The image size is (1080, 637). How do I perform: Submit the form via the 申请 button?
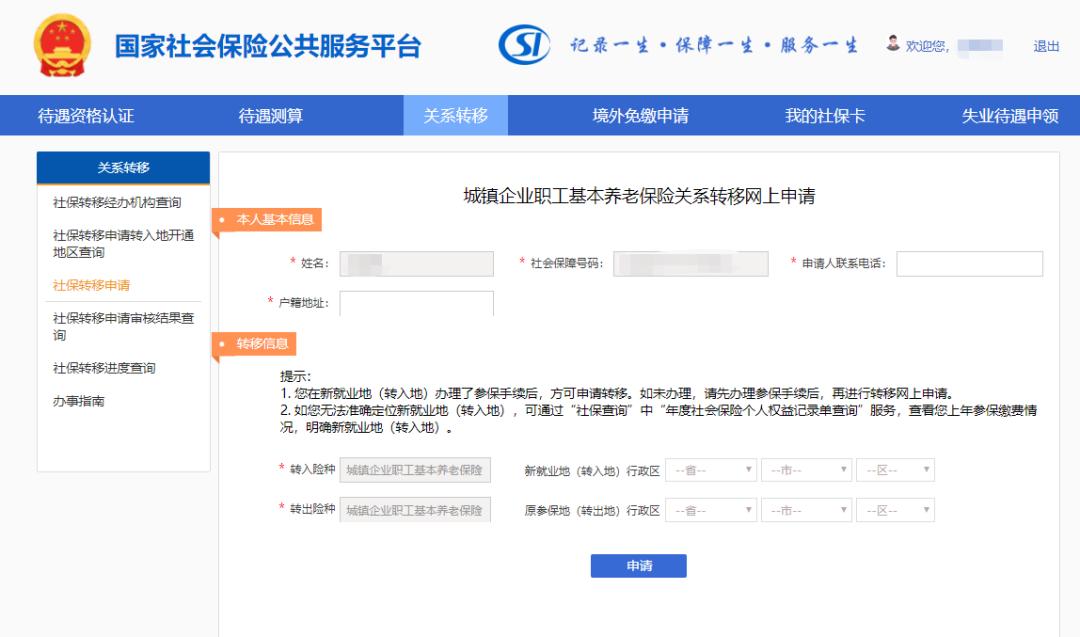[638, 565]
